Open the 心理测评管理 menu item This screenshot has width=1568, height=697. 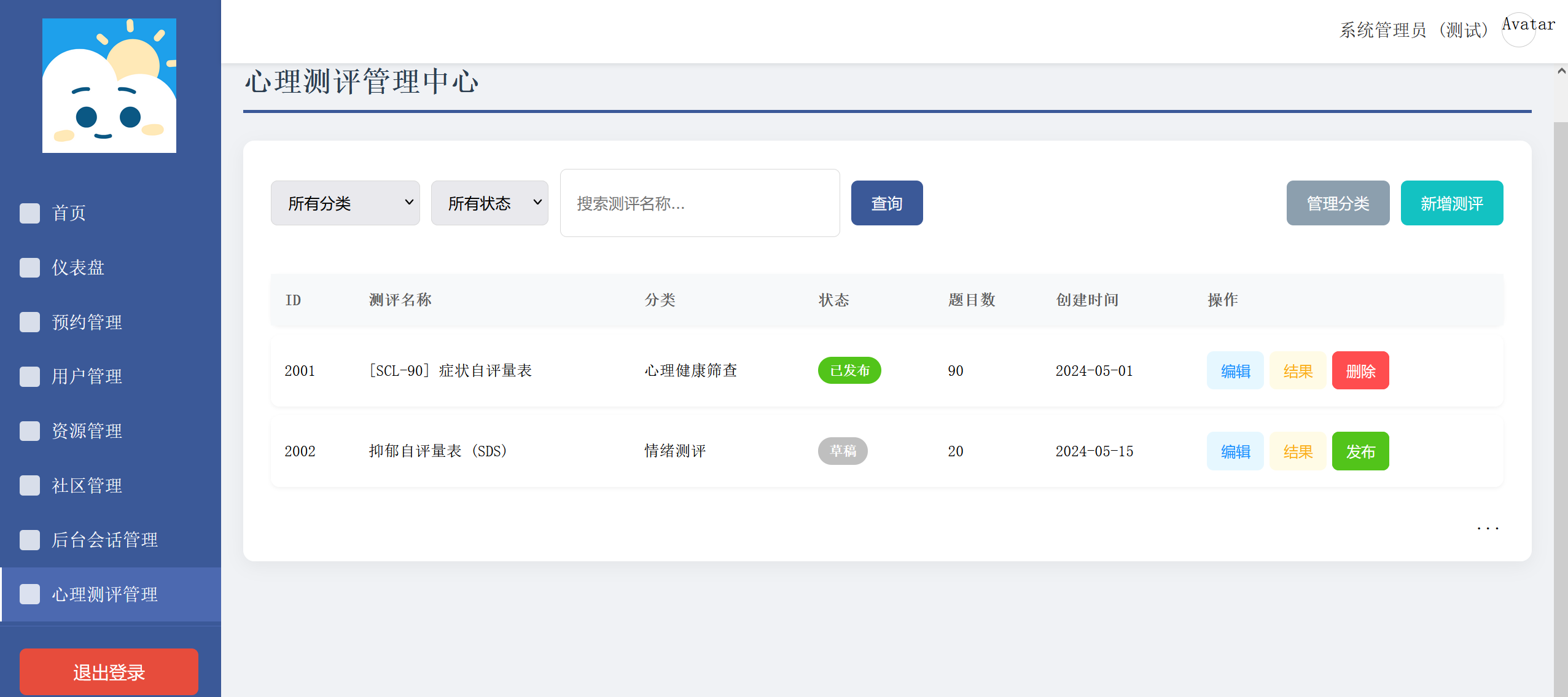click(104, 594)
